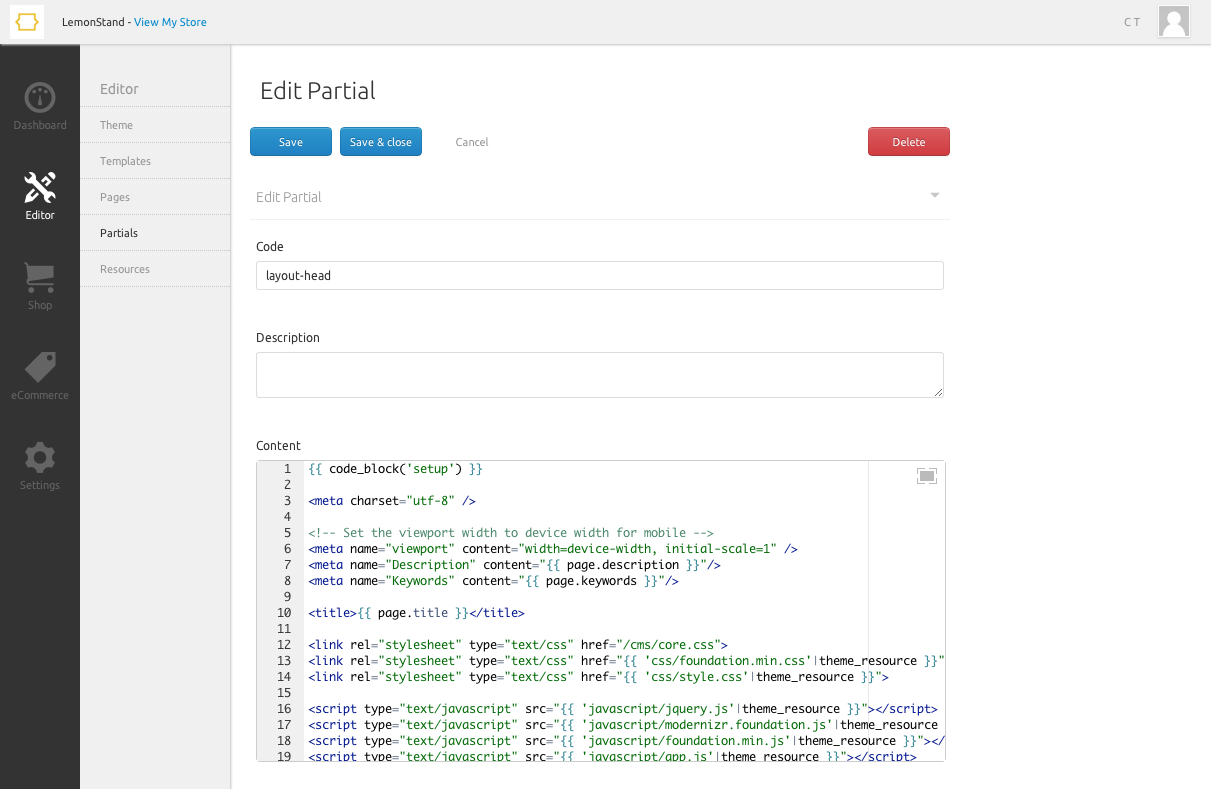This screenshot has height=789, width=1212.
Task: Focus the Code input field
Action: coord(599,276)
